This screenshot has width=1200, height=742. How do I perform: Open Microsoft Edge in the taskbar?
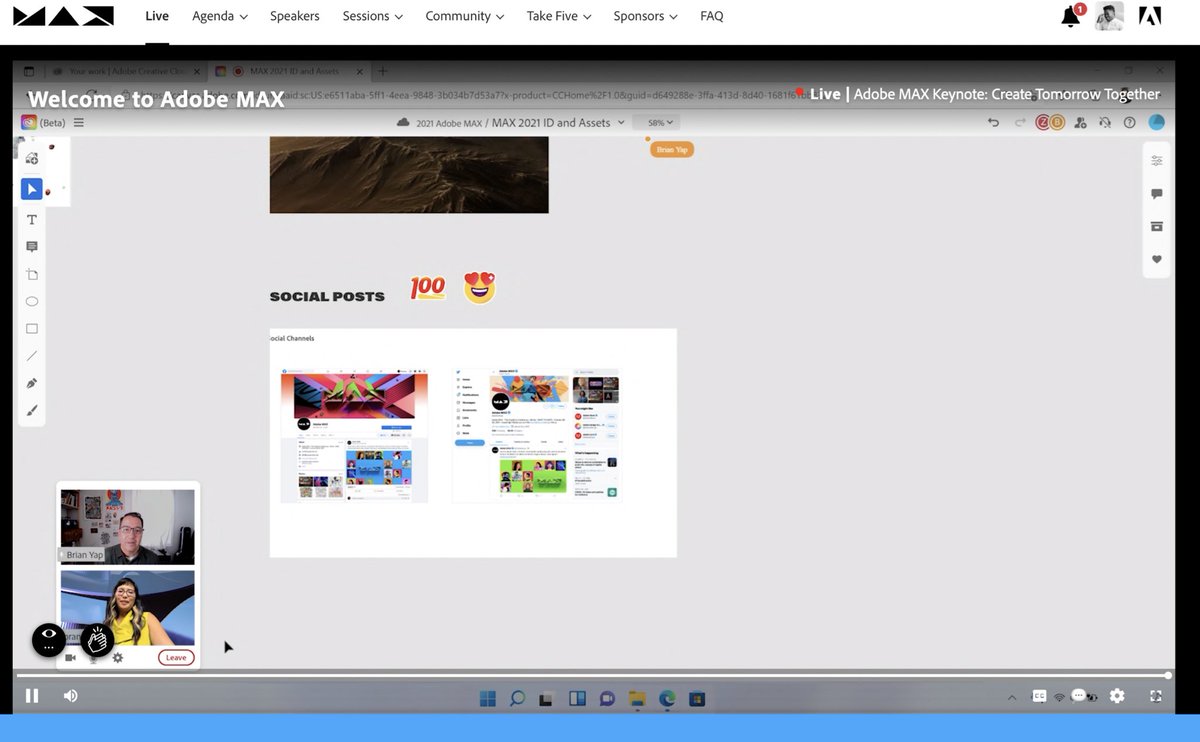point(667,698)
